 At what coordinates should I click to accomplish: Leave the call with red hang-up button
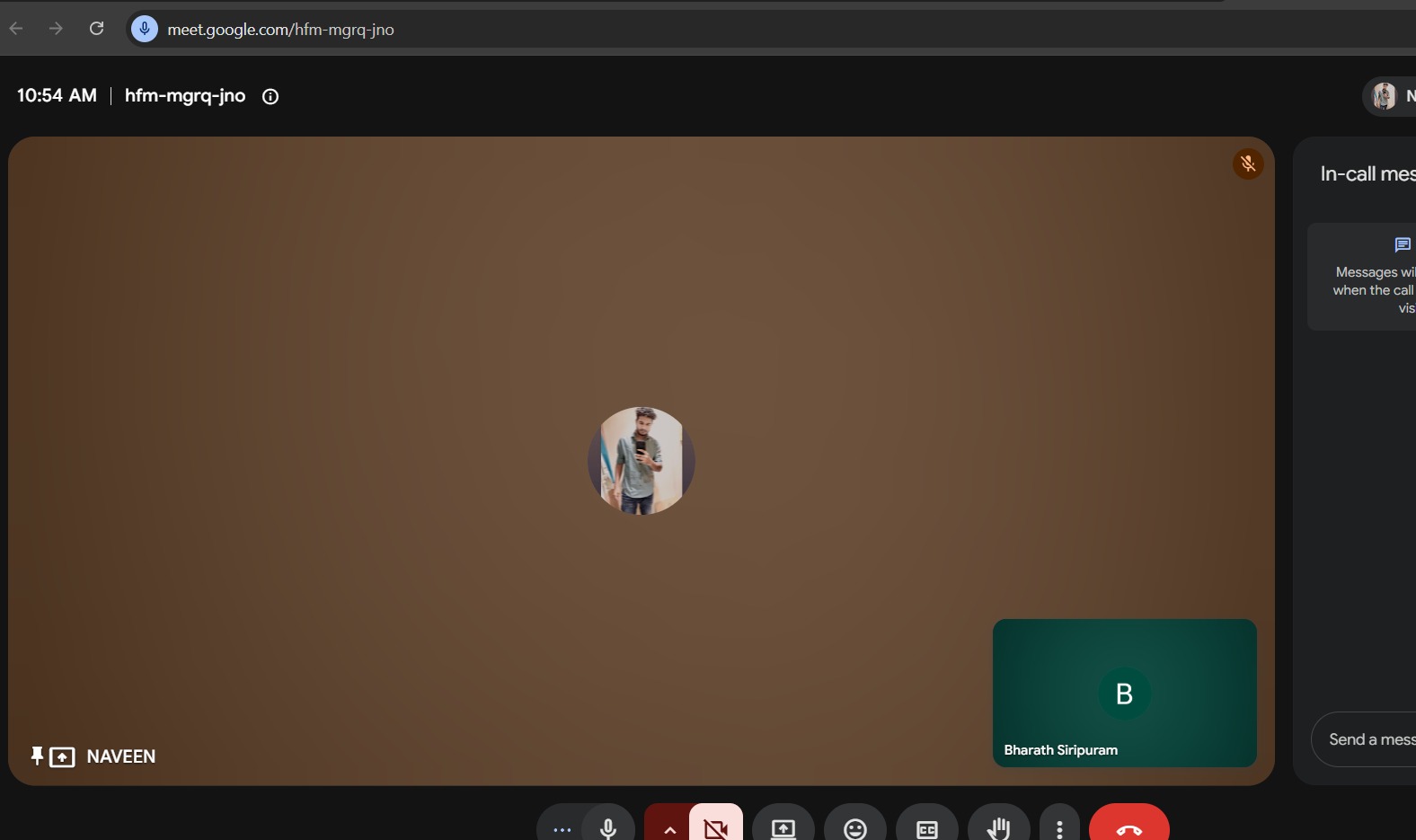click(1129, 827)
